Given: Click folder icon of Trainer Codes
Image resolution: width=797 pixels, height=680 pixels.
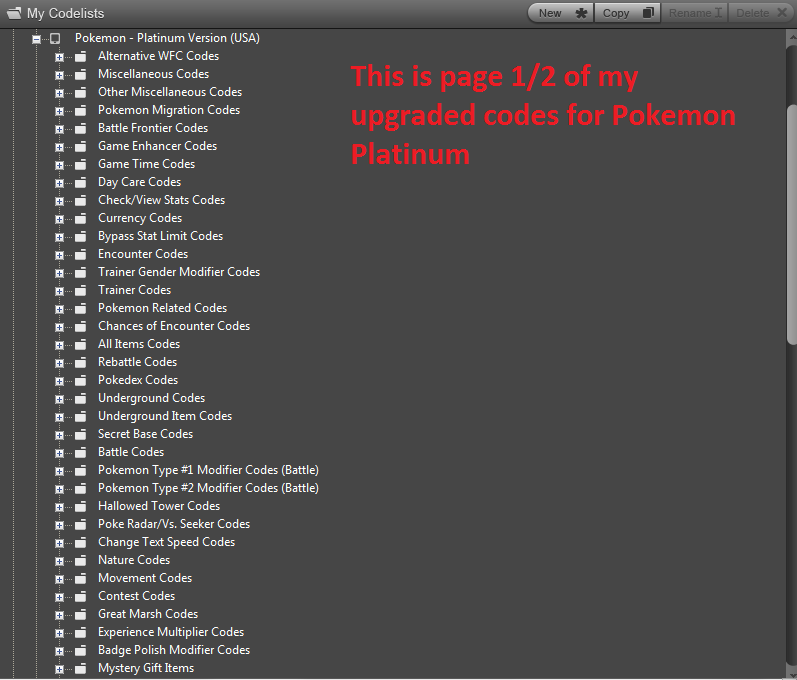Looking at the screenshot, I should point(80,291).
